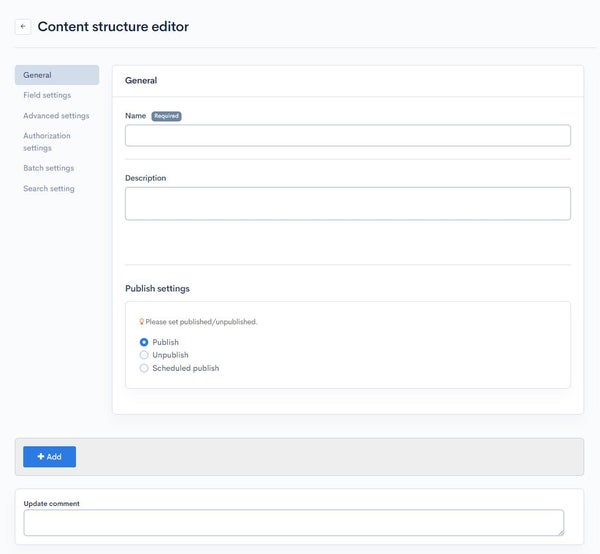This screenshot has width=600, height=554.
Task: Click the Required badge next to Name
Action: [166, 116]
